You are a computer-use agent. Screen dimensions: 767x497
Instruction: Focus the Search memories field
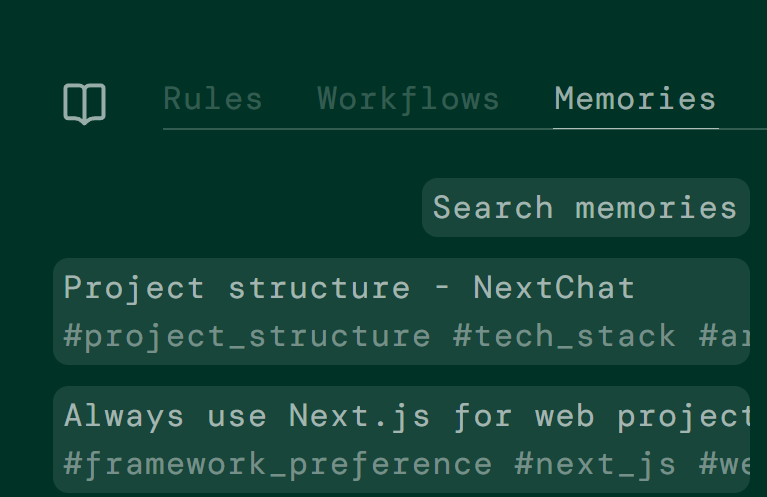585,208
